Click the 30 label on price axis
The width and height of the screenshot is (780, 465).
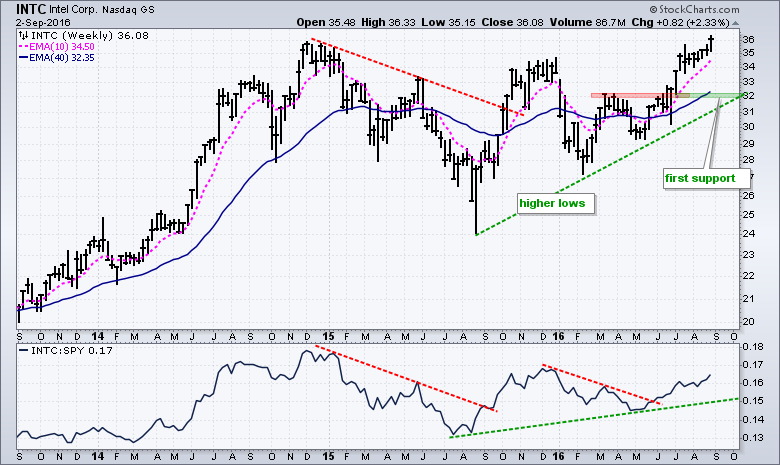point(749,127)
